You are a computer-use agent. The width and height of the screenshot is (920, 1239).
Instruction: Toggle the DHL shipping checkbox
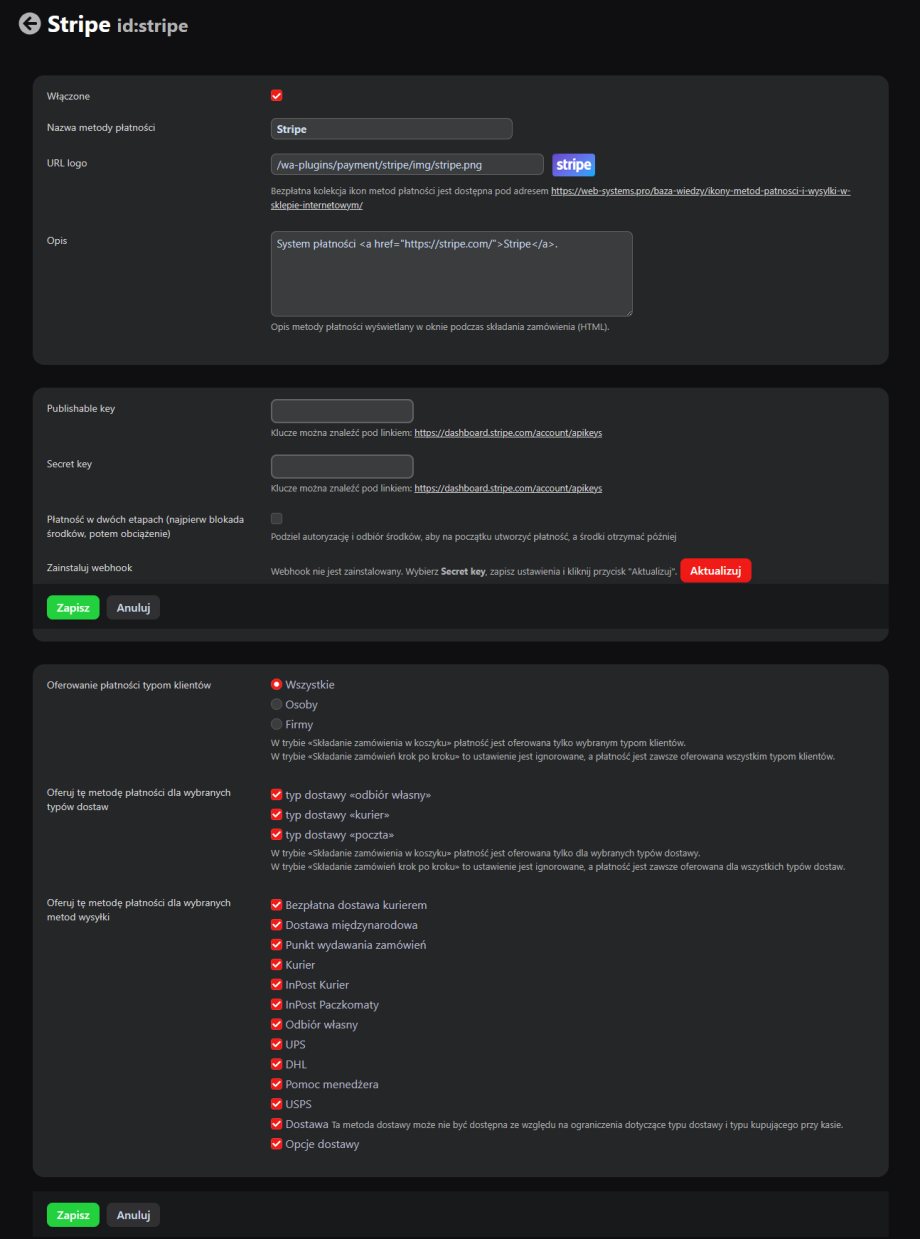(277, 1065)
